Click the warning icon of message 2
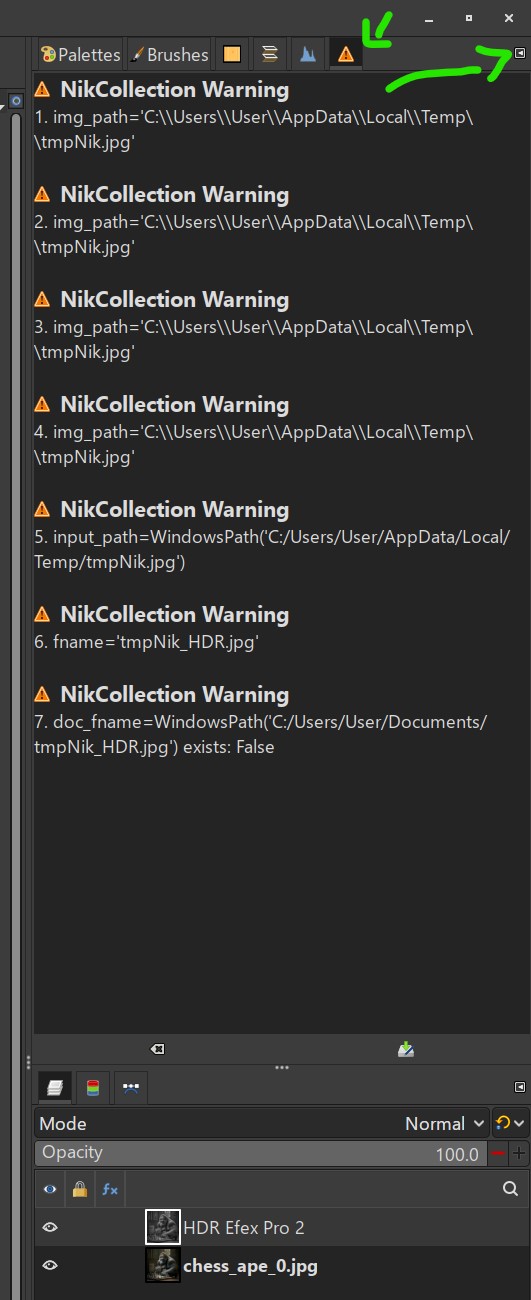The image size is (531, 1300). point(42,194)
